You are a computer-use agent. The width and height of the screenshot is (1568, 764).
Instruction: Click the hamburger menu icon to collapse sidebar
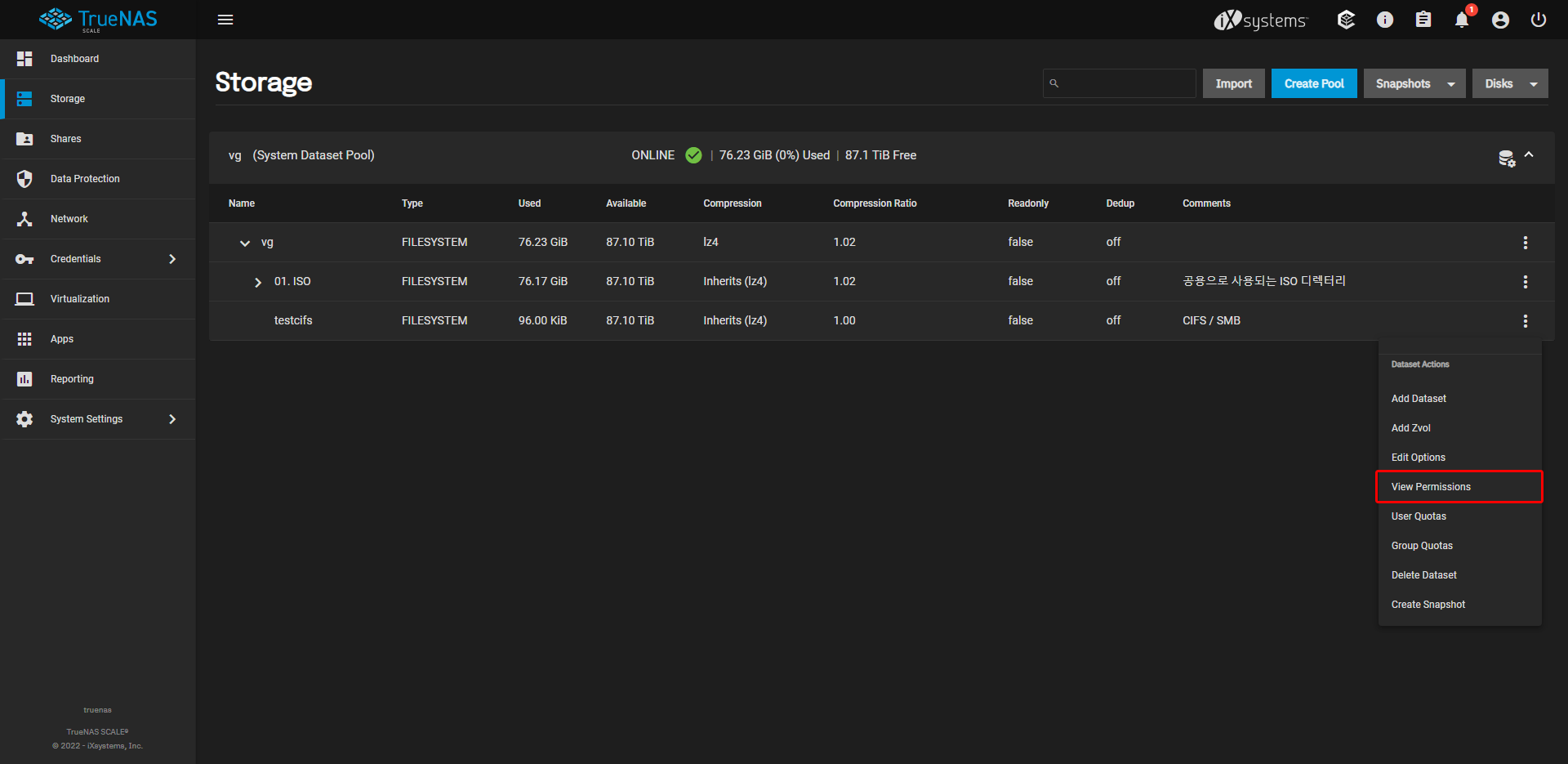coord(225,20)
